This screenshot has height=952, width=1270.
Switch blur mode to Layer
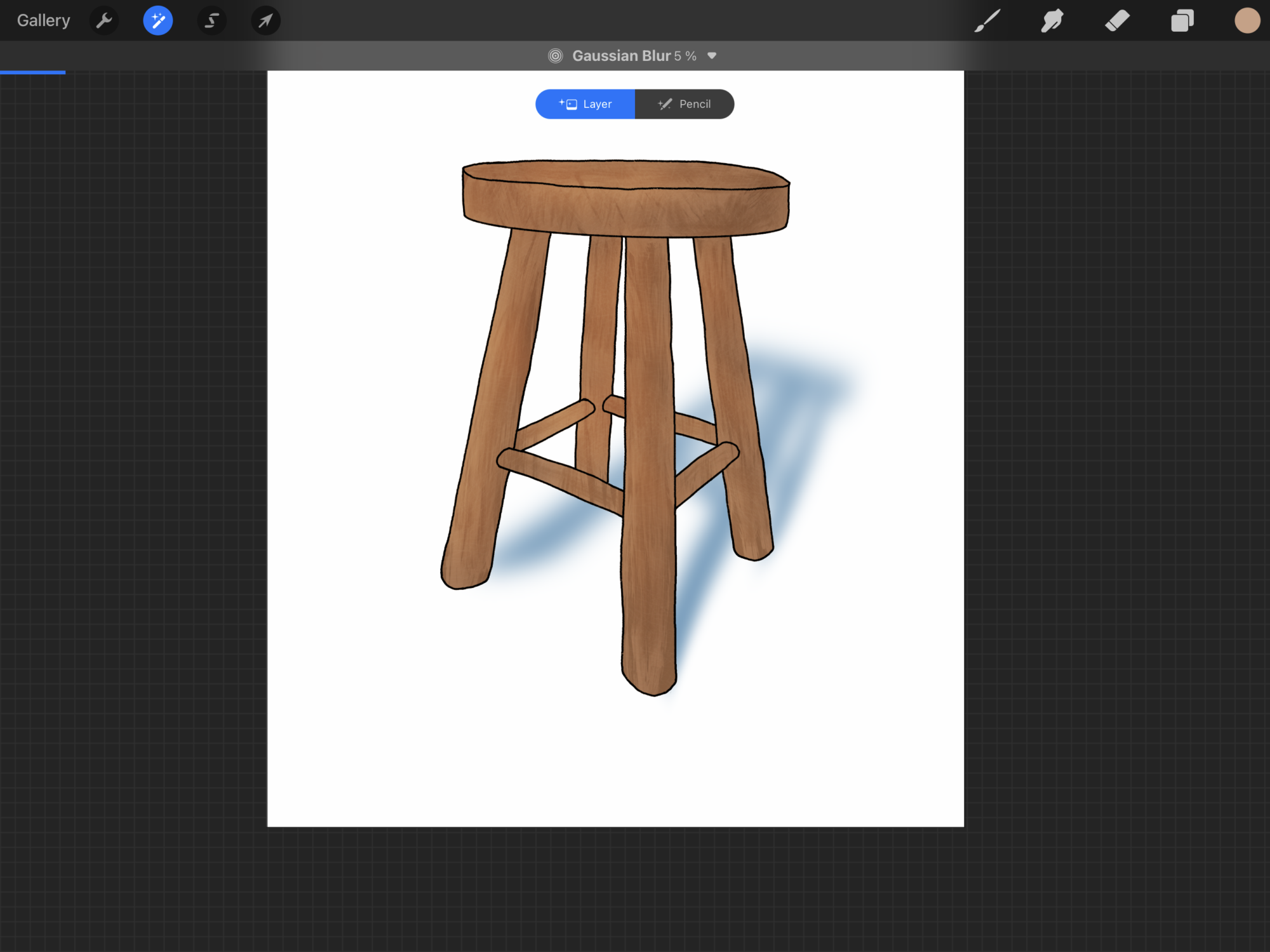[585, 104]
